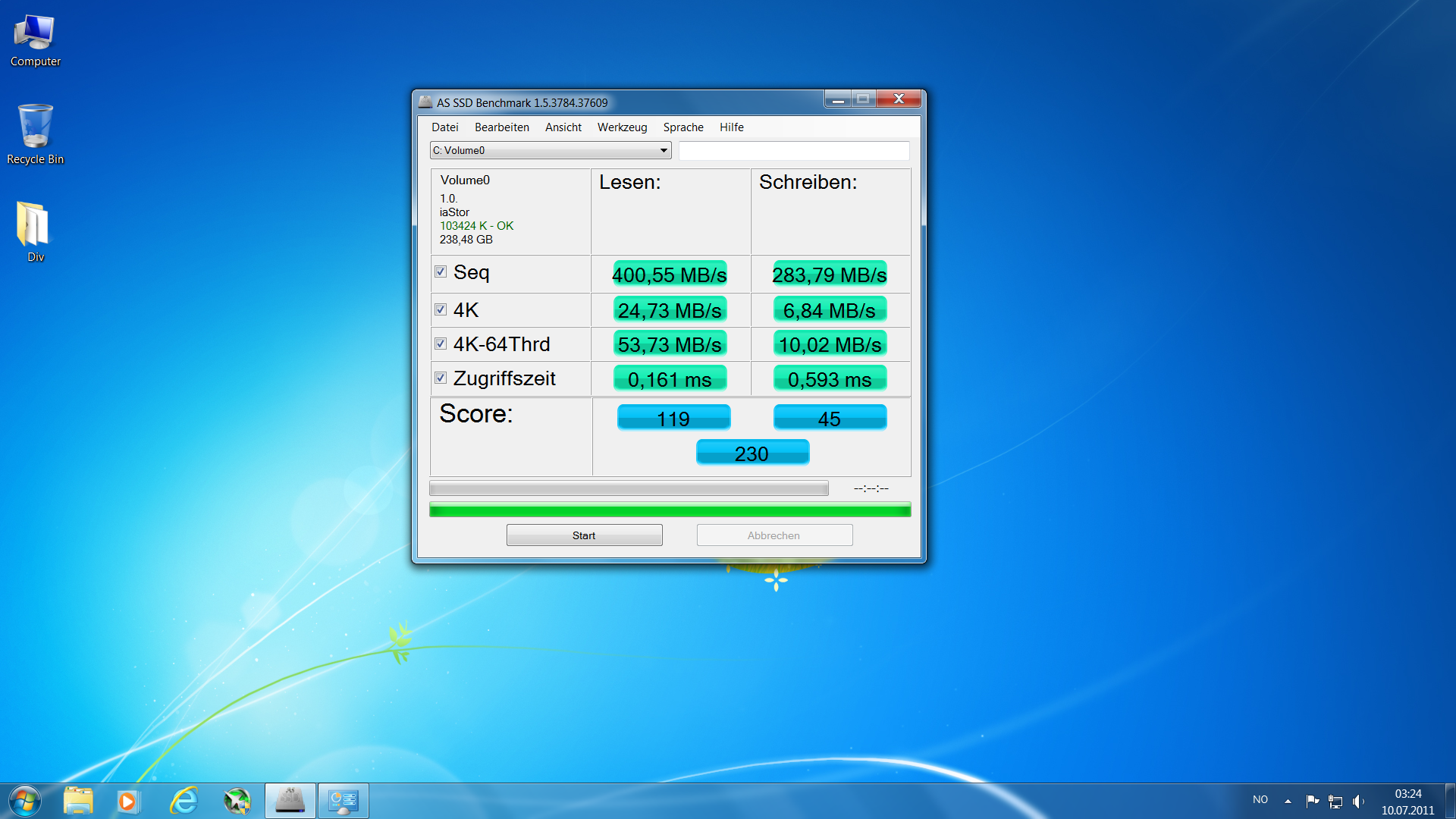The width and height of the screenshot is (1456, 819).
Task: Open the Datei menu
Action: (445, 127)
